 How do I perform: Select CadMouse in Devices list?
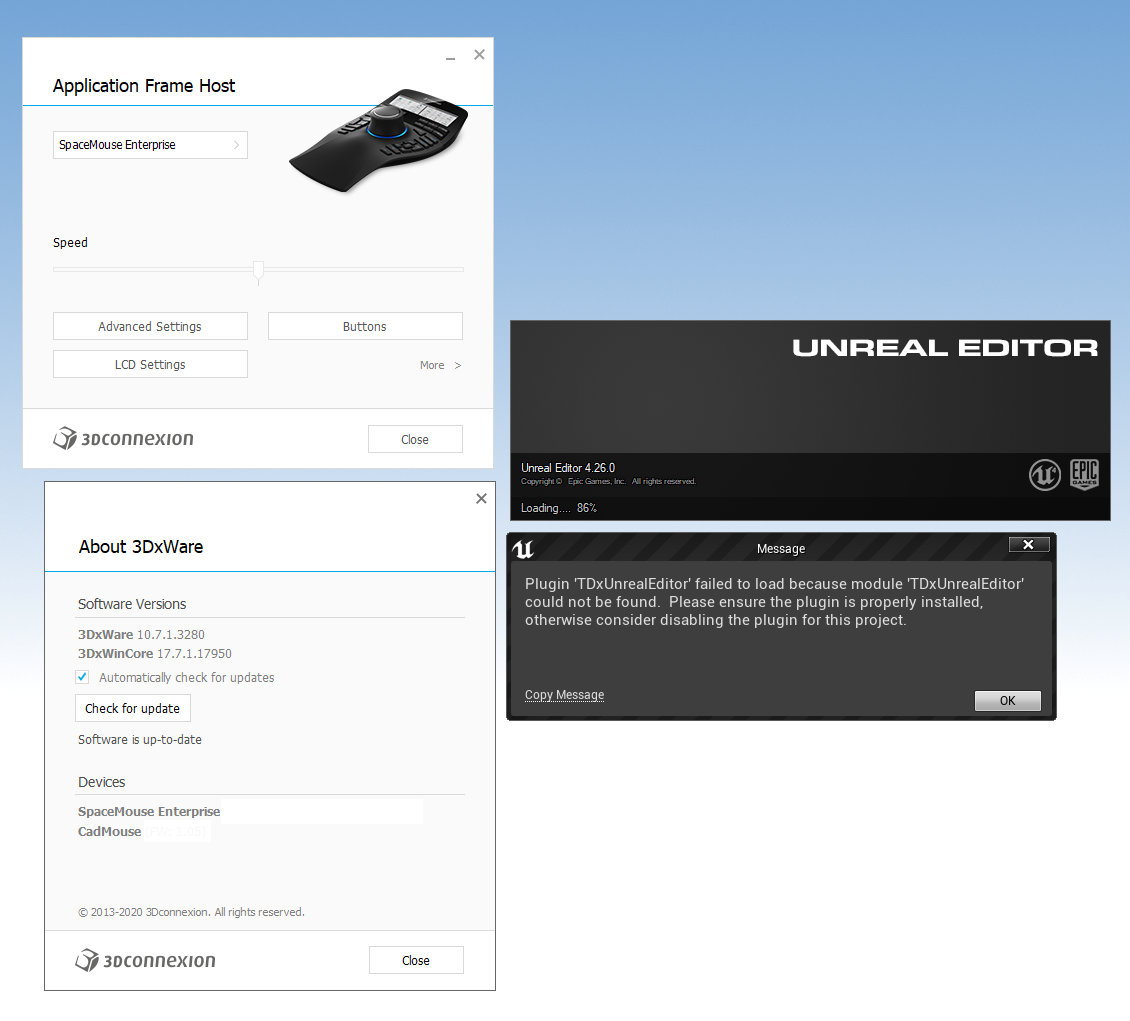(110, 831)
